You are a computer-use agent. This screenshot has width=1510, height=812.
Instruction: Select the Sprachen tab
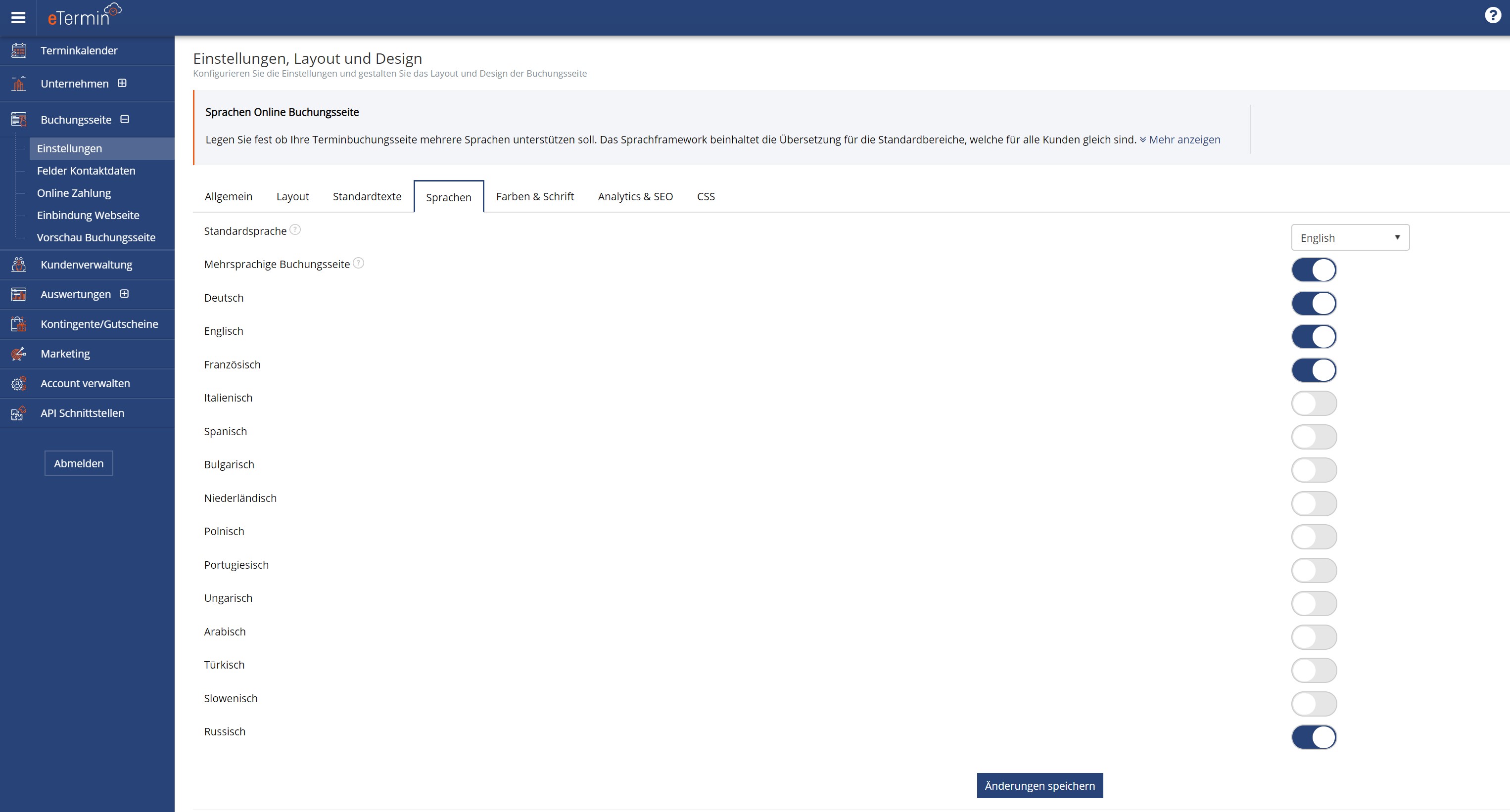coord(448,197)
